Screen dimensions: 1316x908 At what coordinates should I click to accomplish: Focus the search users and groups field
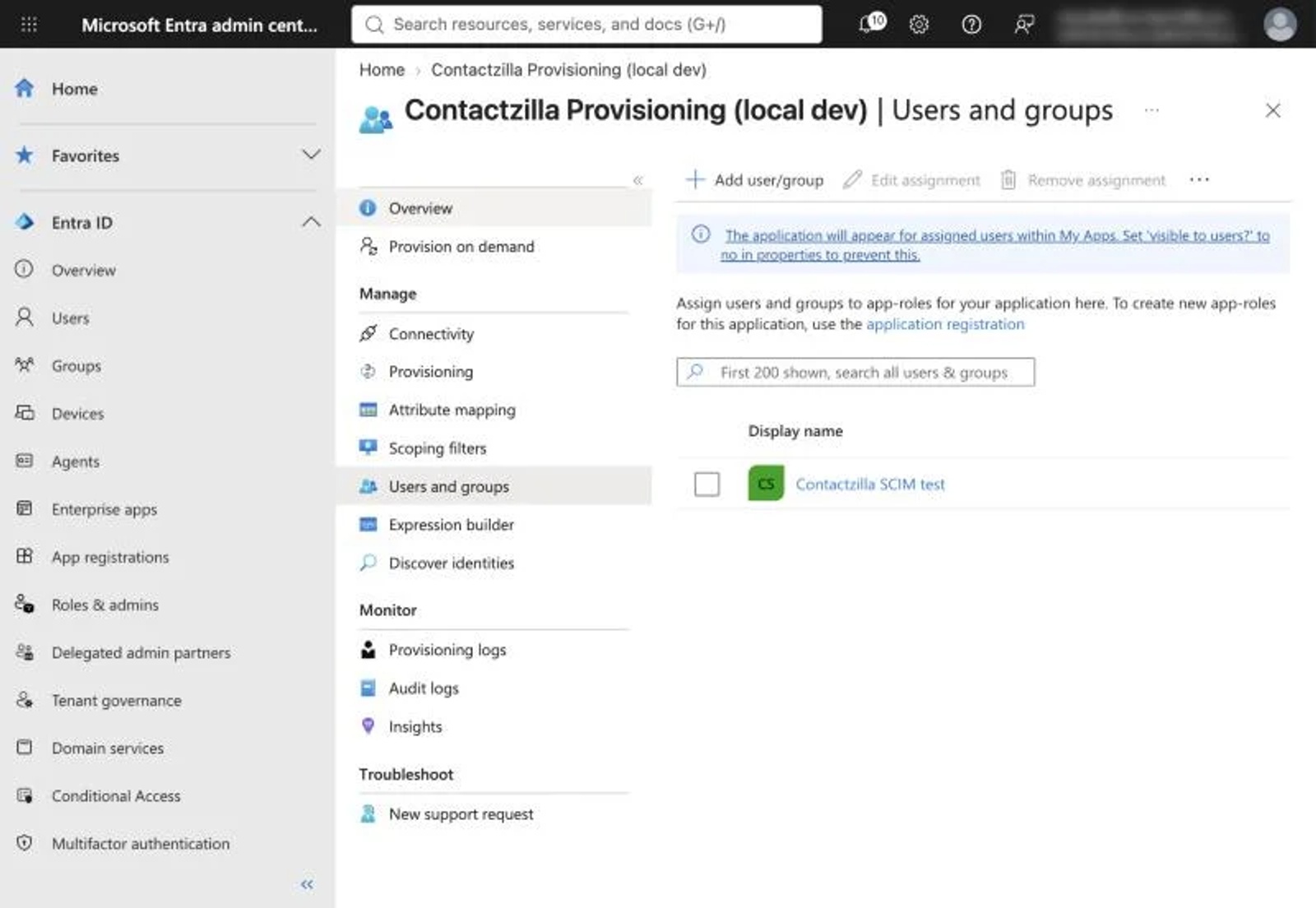pyautogui.click(x=855, y=372)
